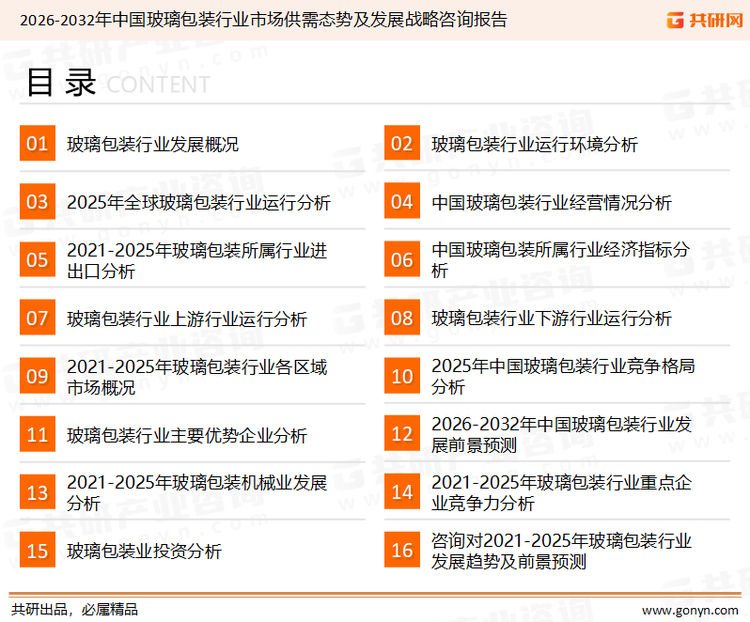Select chapter title 中国玻璃包装所属行业经济指标分析
This screenshot has height=622, width=750.
coord(560,260)
